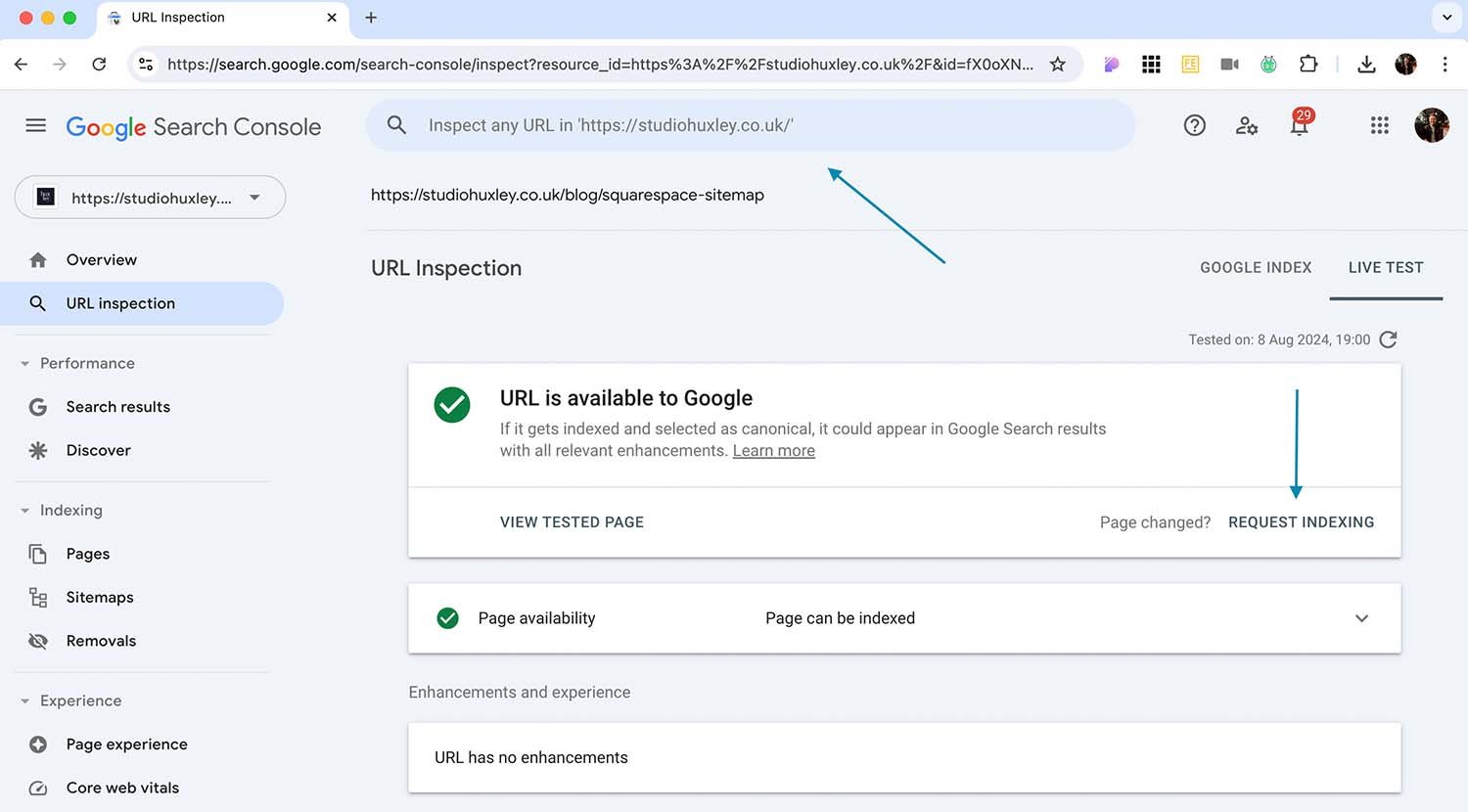Viewport: 1468px width, 812px height.
Task: Open the Learn more link
Action: [x=773, y=451]
